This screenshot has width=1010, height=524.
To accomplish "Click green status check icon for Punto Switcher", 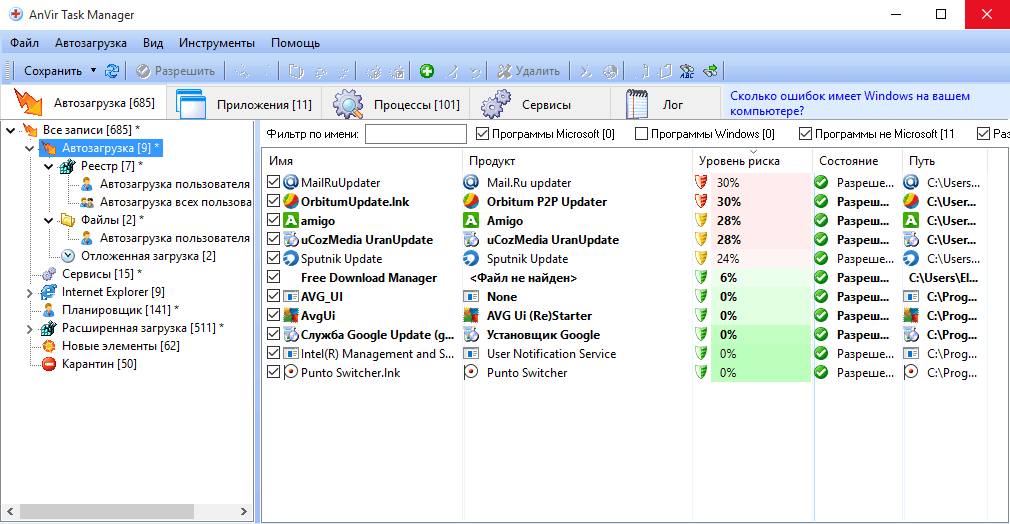I will point(821,372).
